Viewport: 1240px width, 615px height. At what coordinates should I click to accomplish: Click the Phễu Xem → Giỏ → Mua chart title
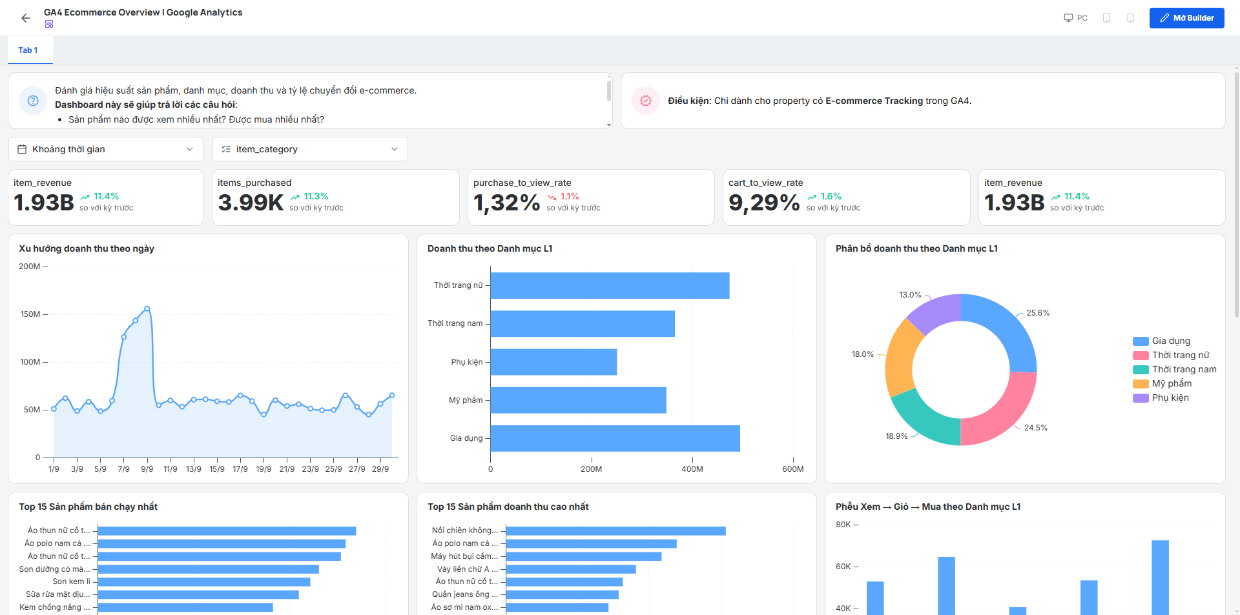coord(928,507)
